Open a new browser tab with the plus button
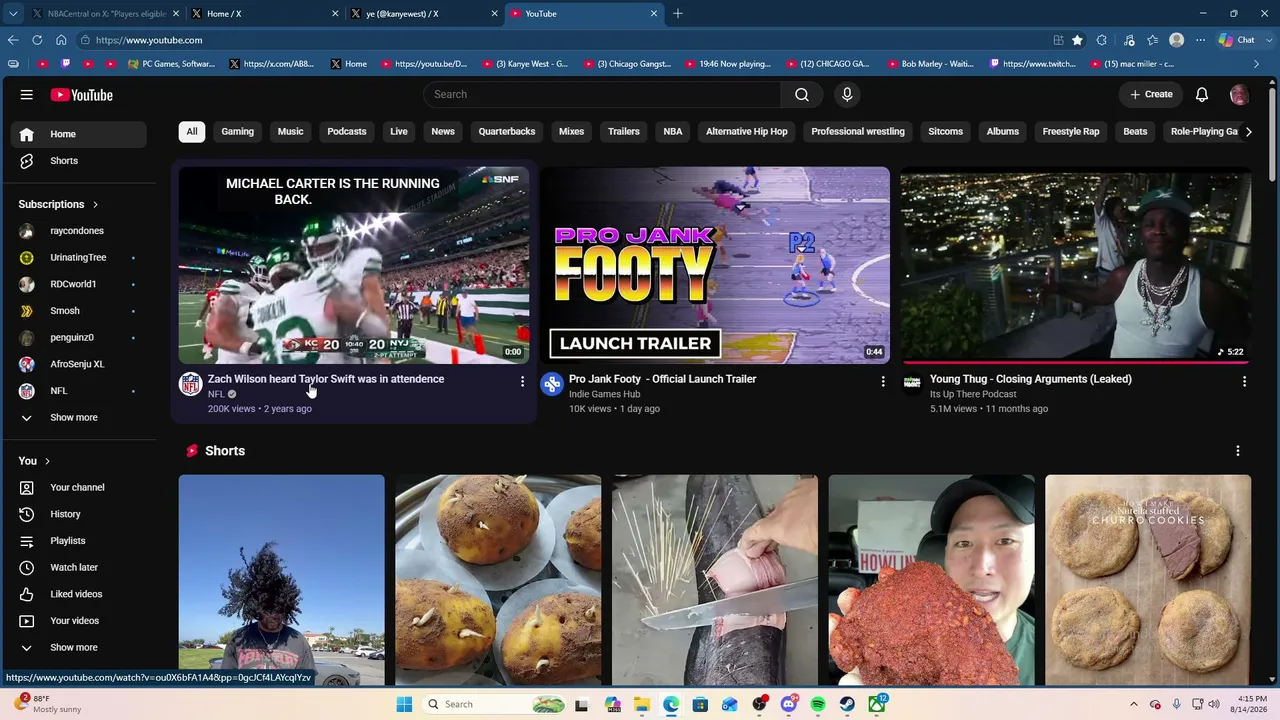This screenshot has height=720, width=1280. 678,14
